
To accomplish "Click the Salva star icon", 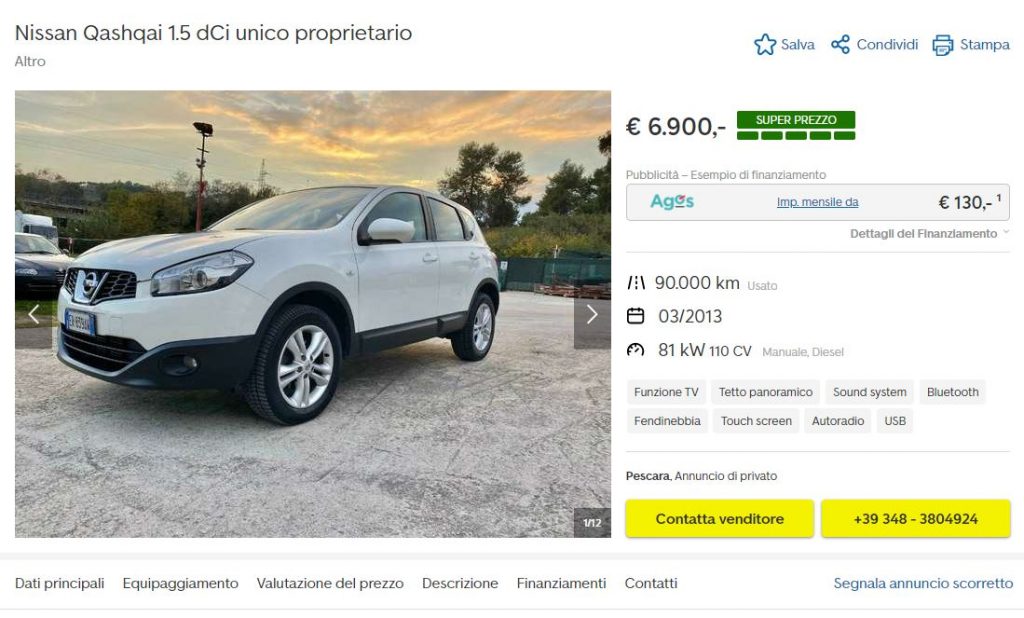I will (765, 44).
